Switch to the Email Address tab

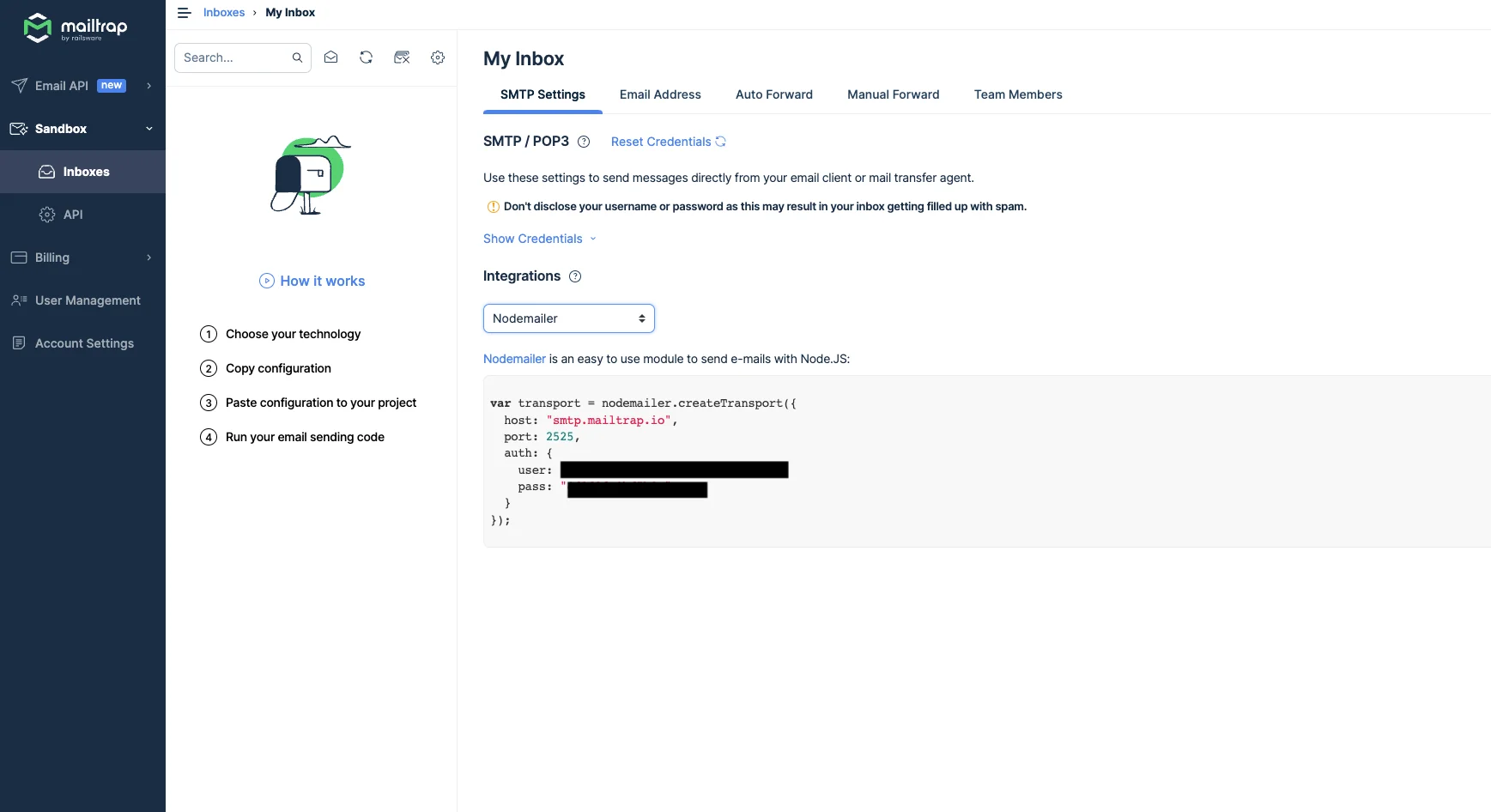point(660,94)
